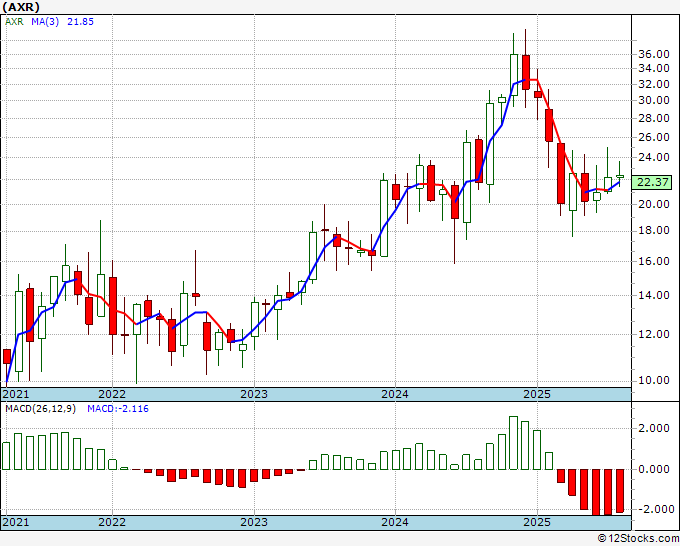Click the 24.00 price axis label
The height and width of the screenshot is (546, 680).
(x=654, y=157)
